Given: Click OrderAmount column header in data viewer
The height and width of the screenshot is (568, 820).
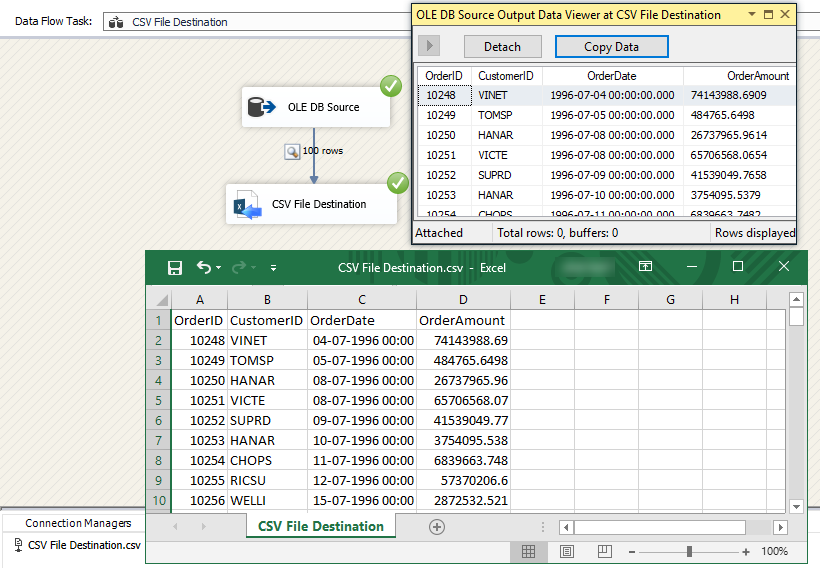Looking at the screenshot, I should (739, 76).
